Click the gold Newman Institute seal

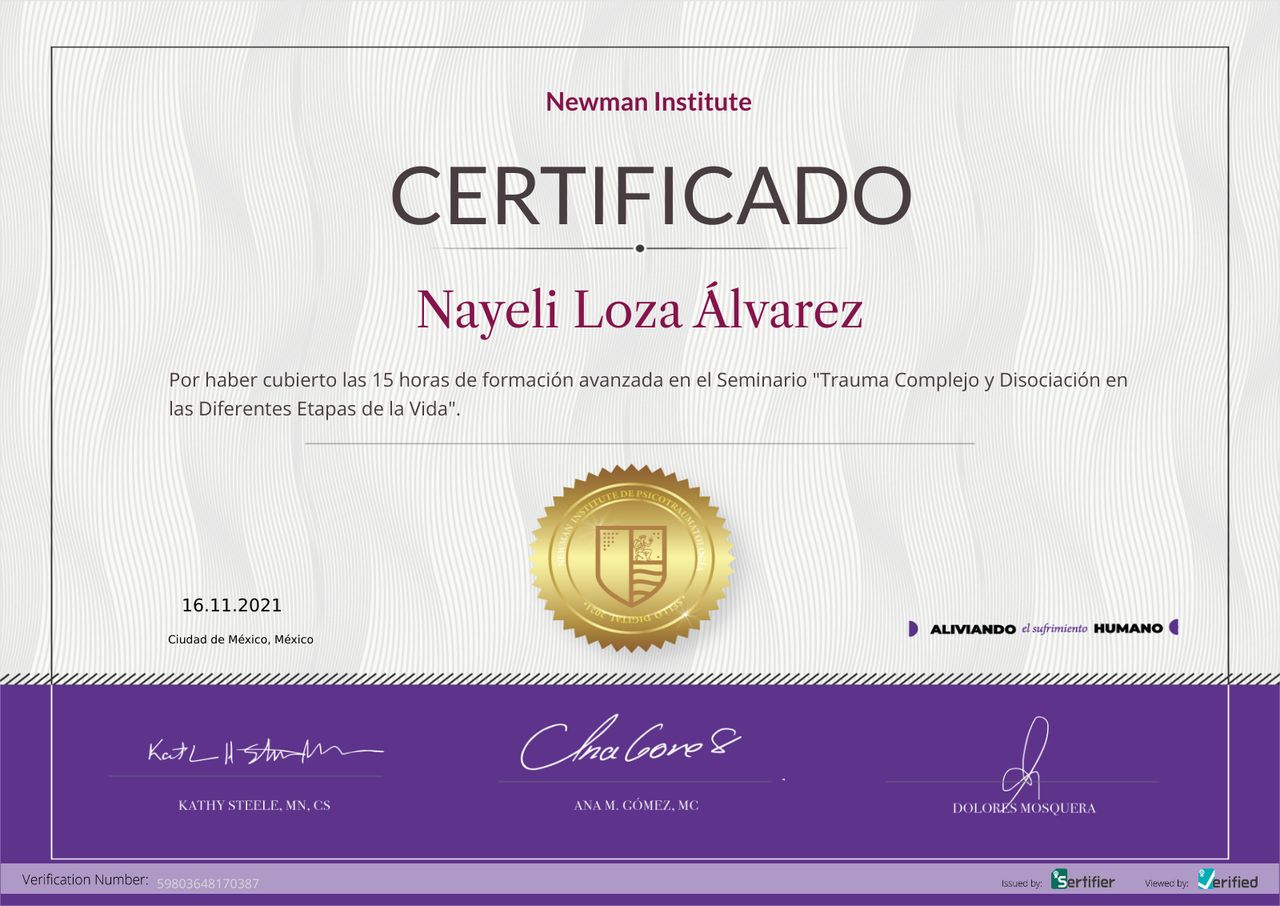coord(631,558)
